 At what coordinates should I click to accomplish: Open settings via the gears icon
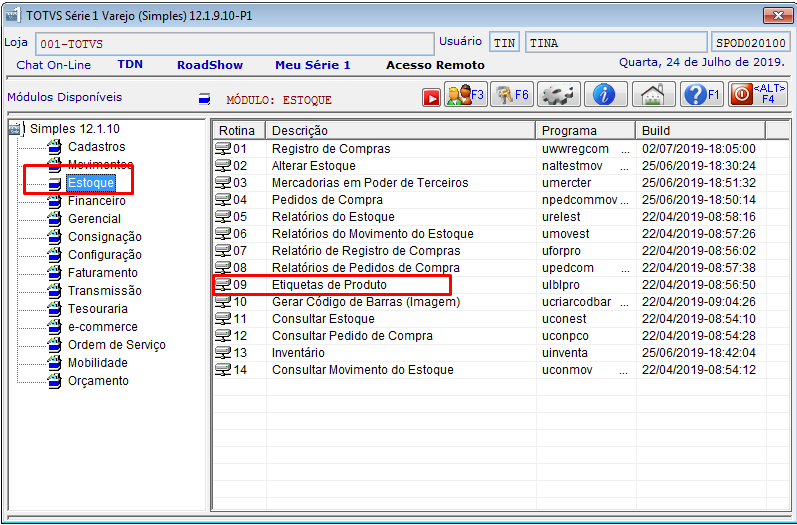(x=559, y=95)
